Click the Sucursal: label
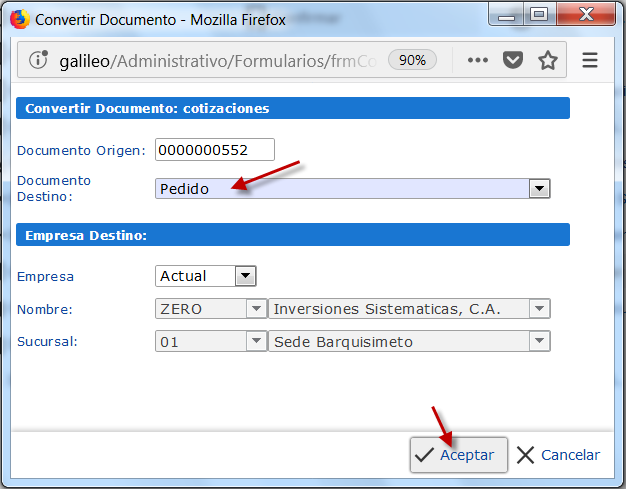 tap(47, 342)
